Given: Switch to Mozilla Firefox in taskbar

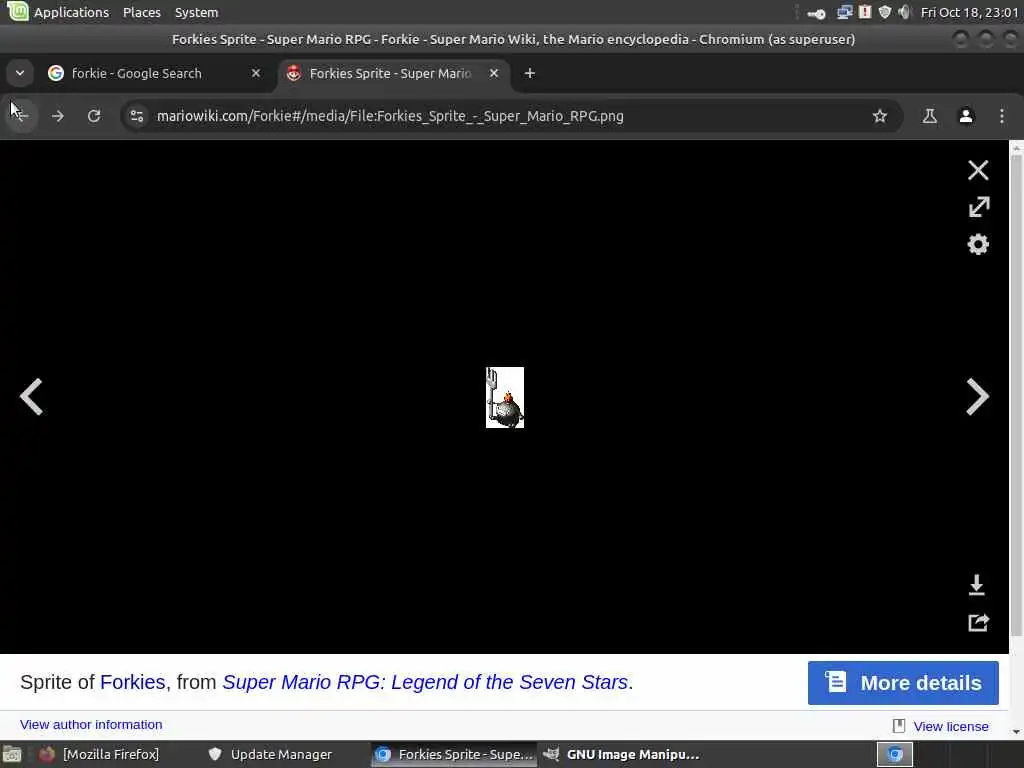Looking at the screenshot, I should 99,754.
